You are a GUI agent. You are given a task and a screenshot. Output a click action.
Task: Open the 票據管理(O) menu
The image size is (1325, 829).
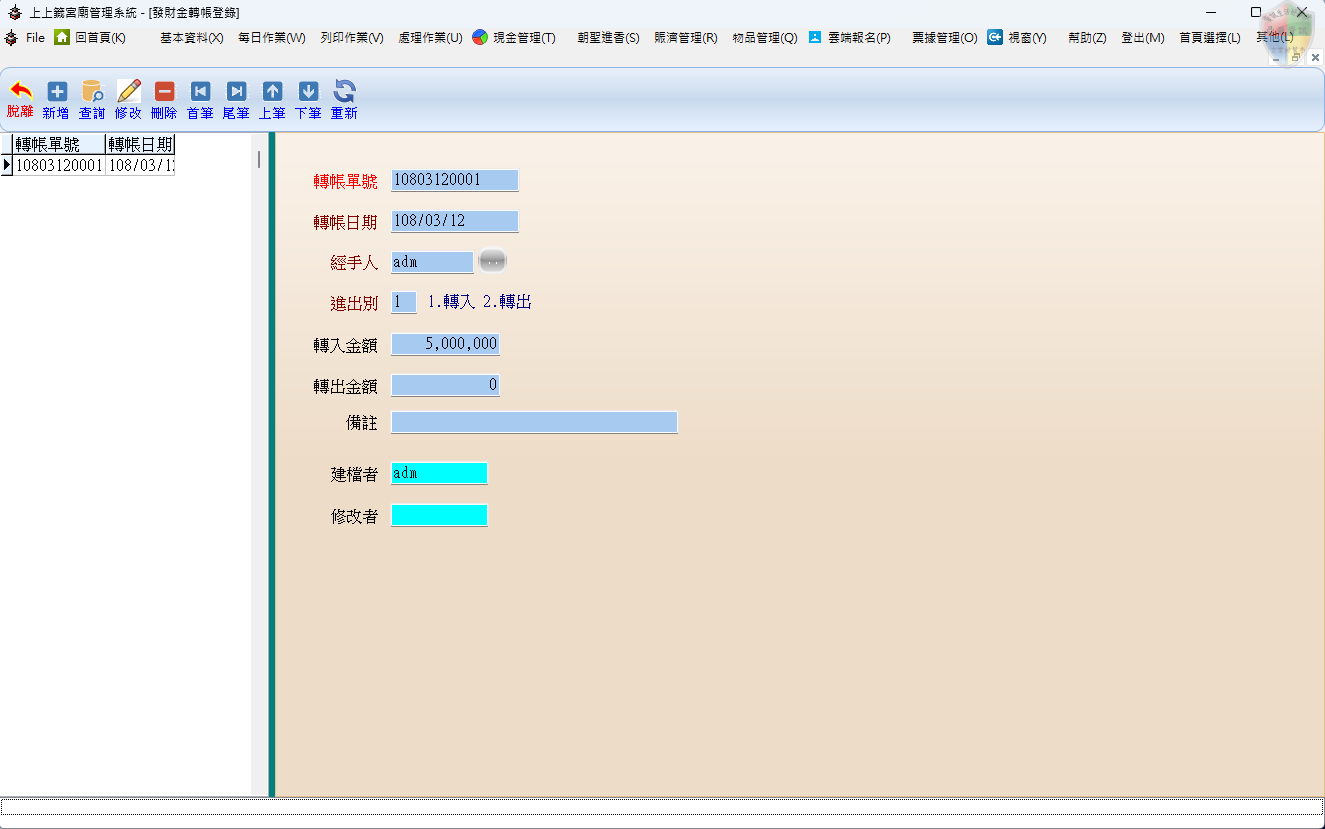pos(944,38)
